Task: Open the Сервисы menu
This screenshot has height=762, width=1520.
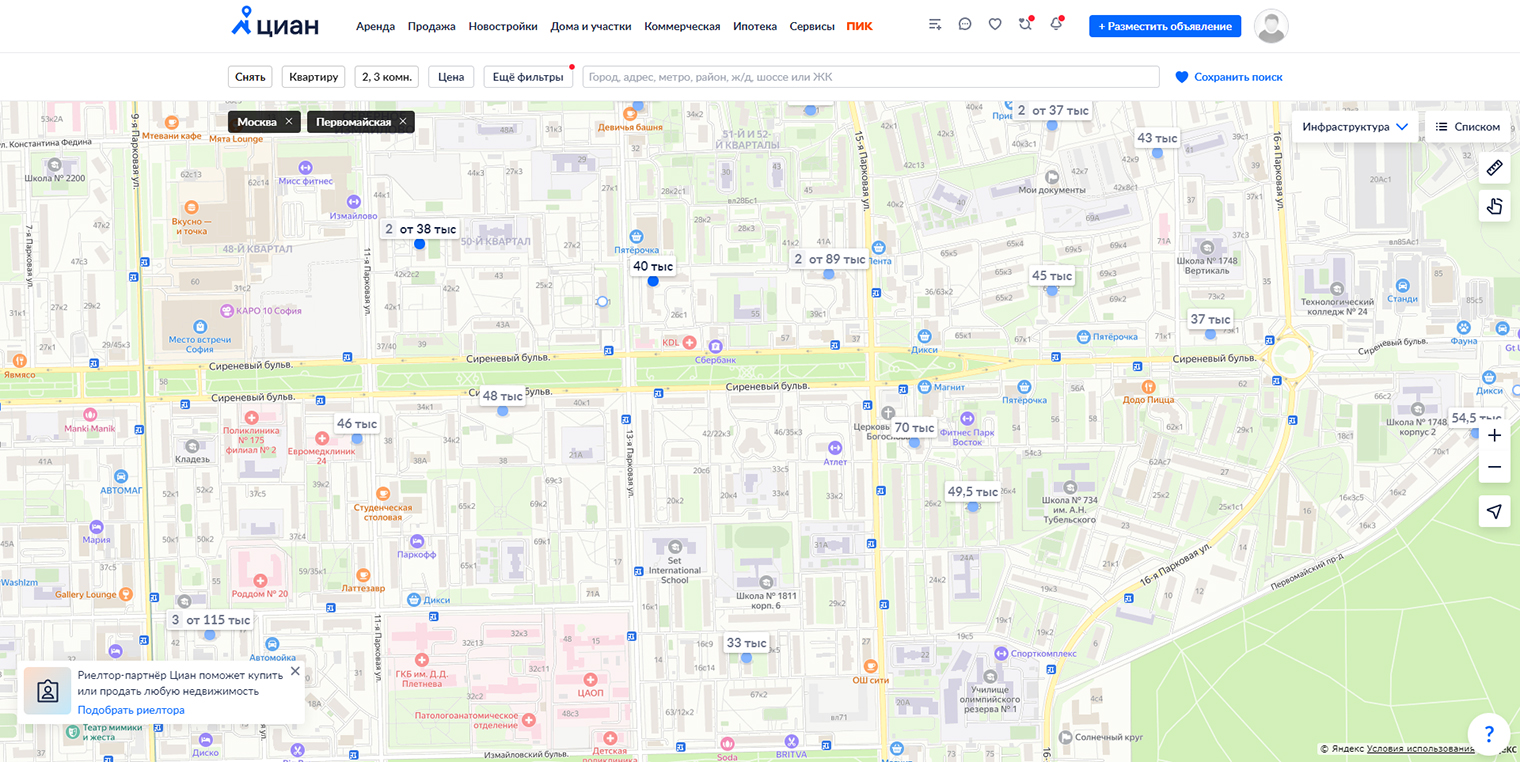Action: coord(812,26)
